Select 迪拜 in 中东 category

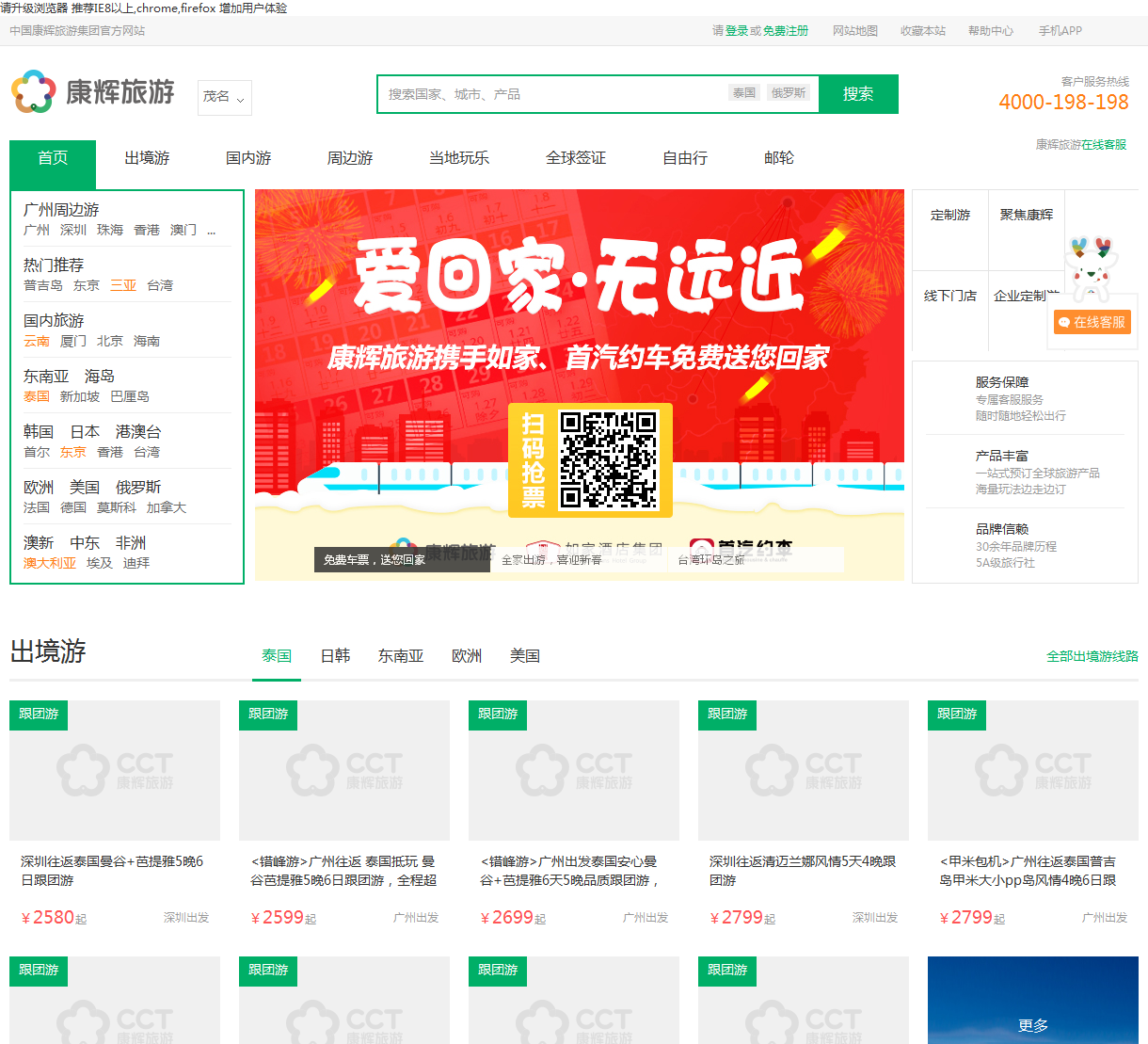pyautogui.click(x=136, y=563)
